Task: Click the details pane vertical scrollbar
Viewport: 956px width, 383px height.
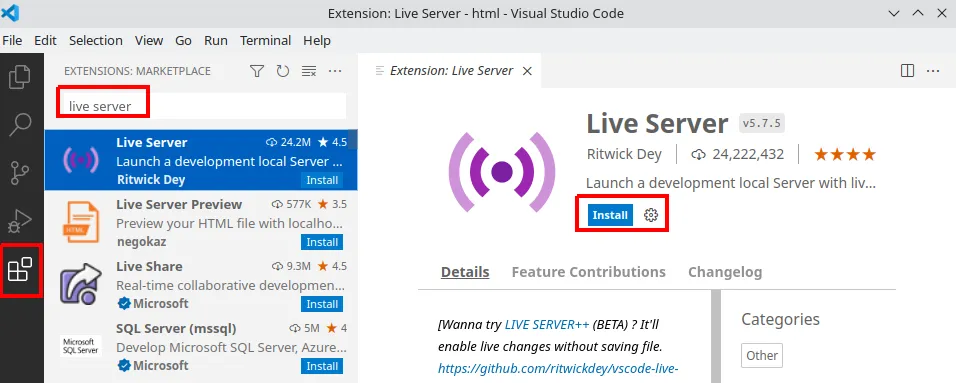Action: click(x=716, y=336)
